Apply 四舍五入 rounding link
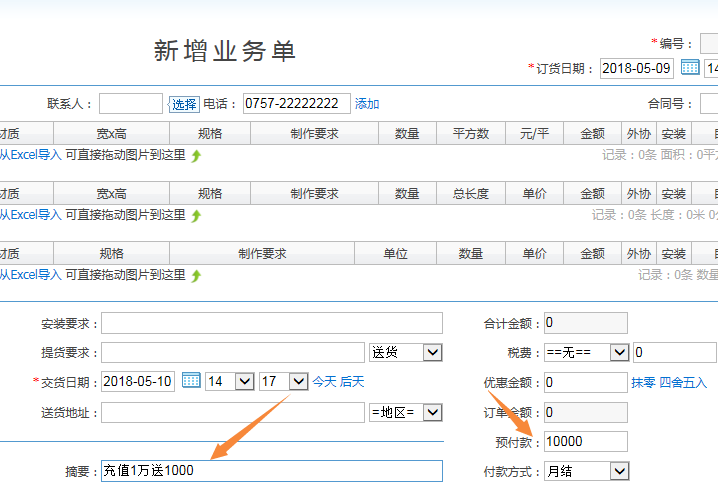Viewport: 718px width, 485px height. [x=683, y=382]
